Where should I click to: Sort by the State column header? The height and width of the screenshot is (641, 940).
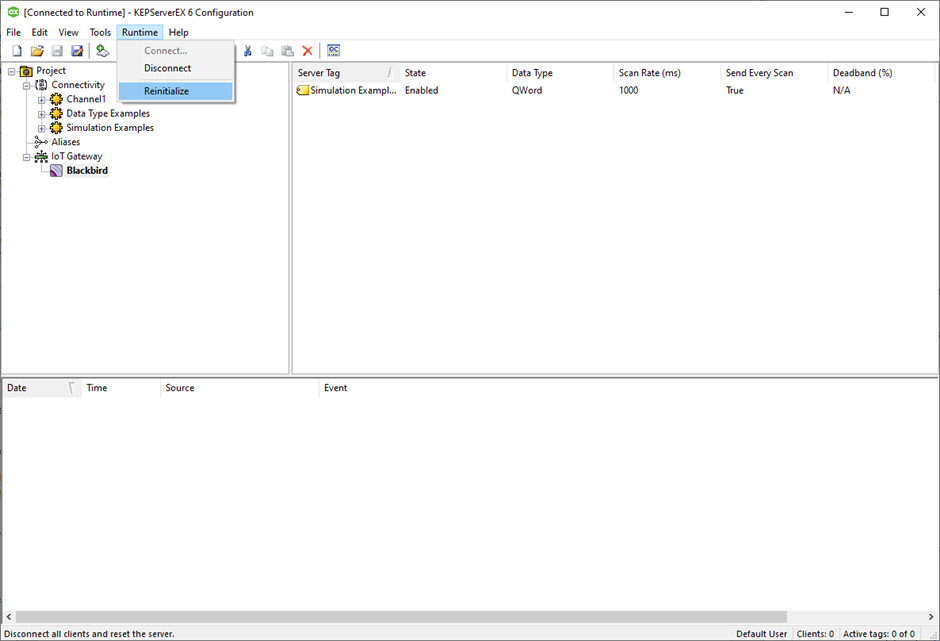tap(453, 73)
